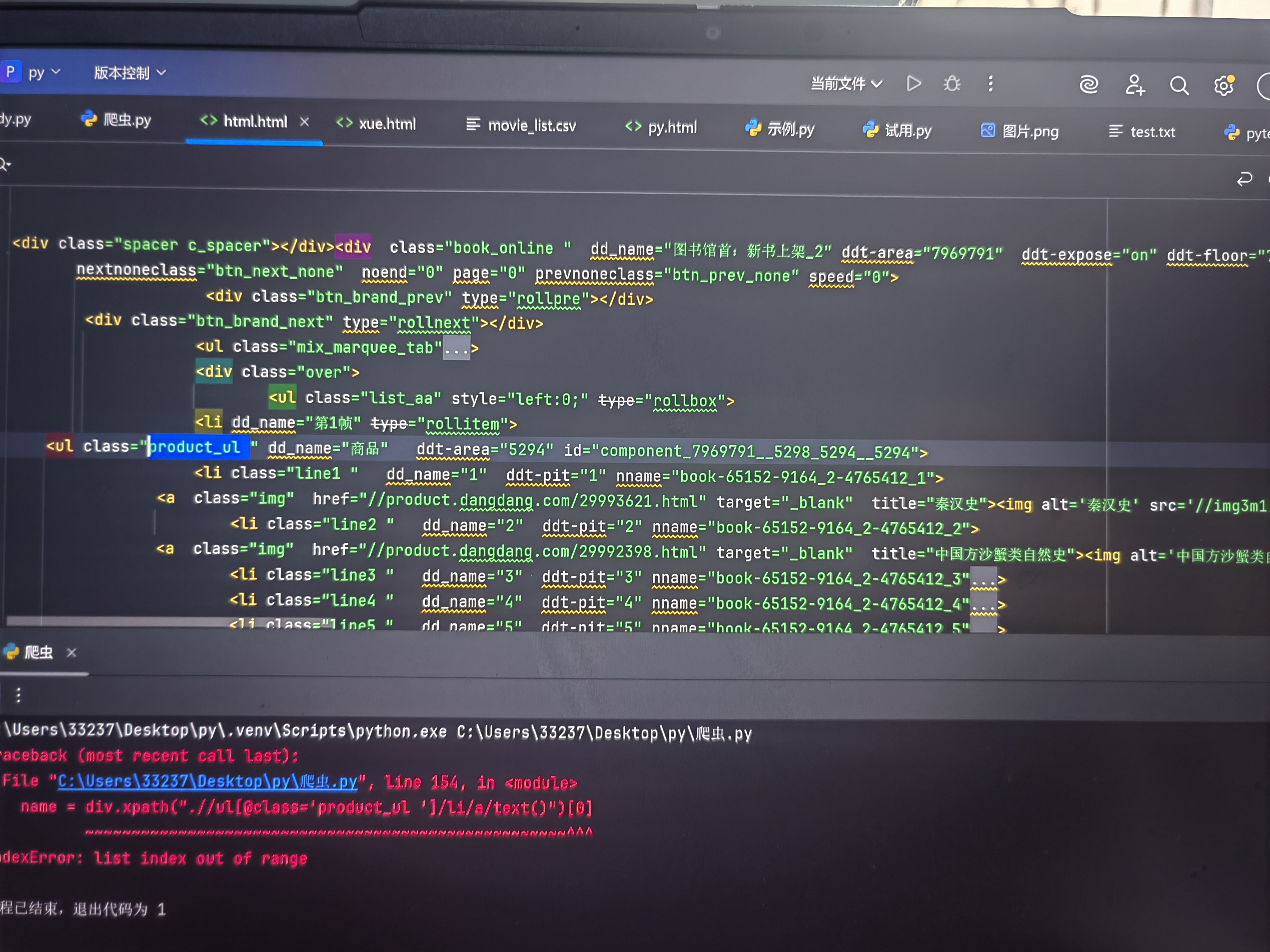Expand the 当前文件 run configuration dropdown
This screenshot has width=1270, height=952.
point(846,84)
